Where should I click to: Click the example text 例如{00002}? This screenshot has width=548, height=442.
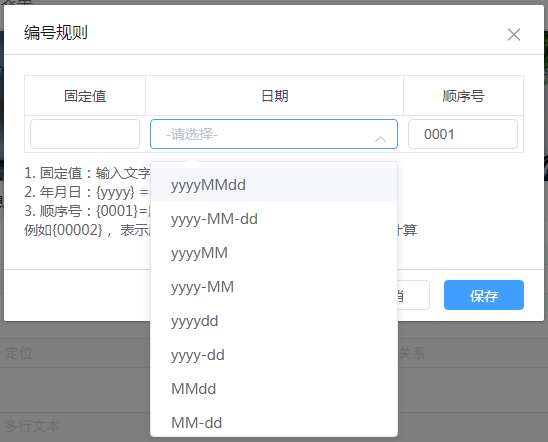point(63,230)
